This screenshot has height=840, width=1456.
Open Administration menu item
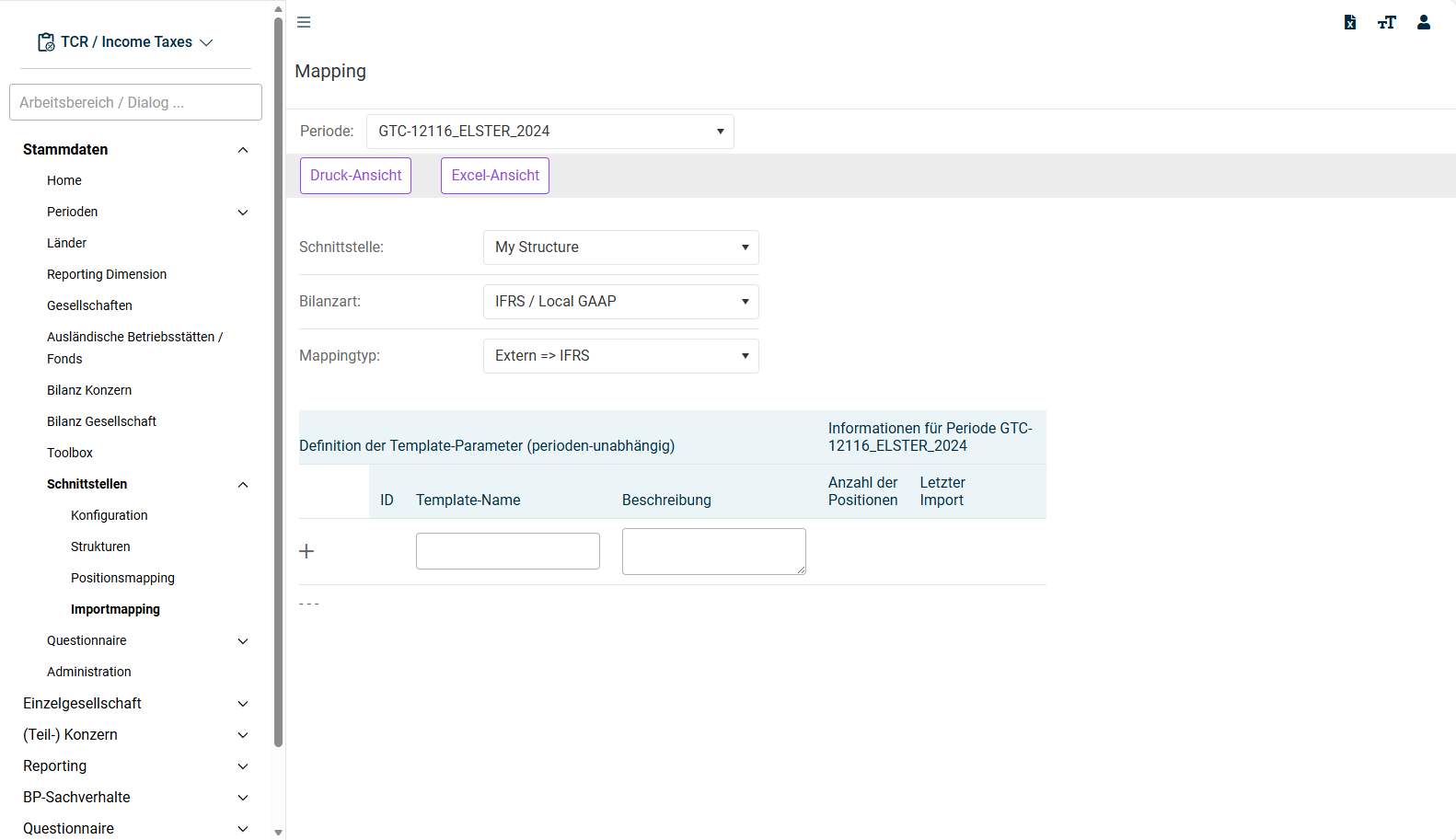coord(89,672)
